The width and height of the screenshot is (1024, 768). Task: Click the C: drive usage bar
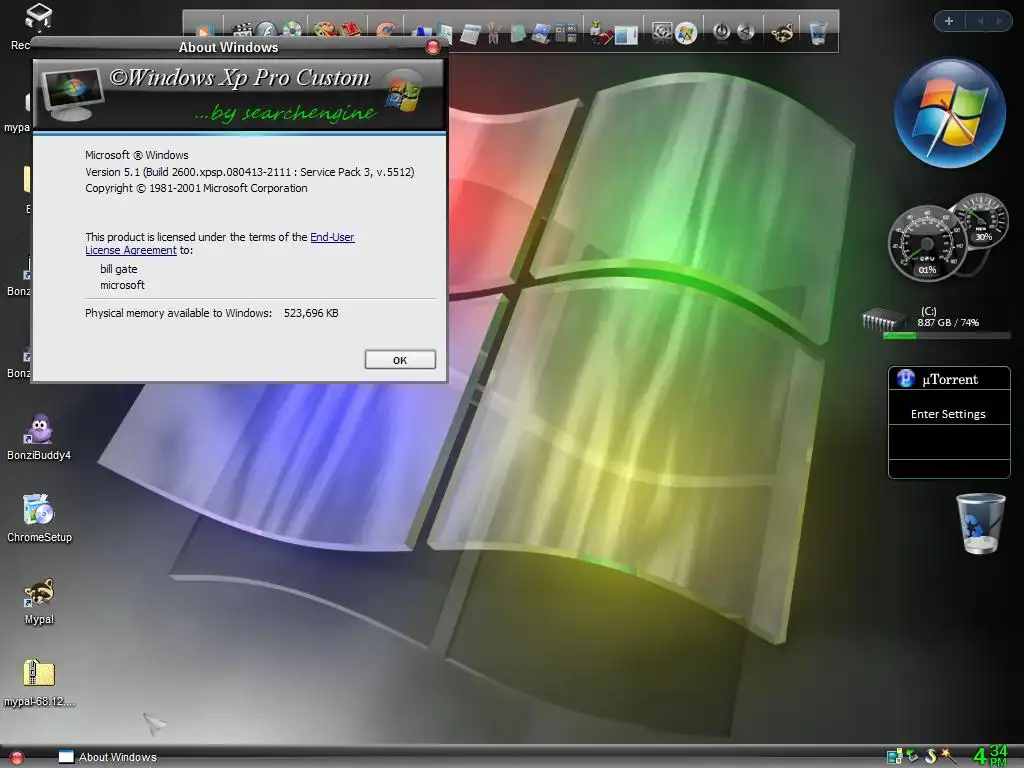(x=946, y=335)
